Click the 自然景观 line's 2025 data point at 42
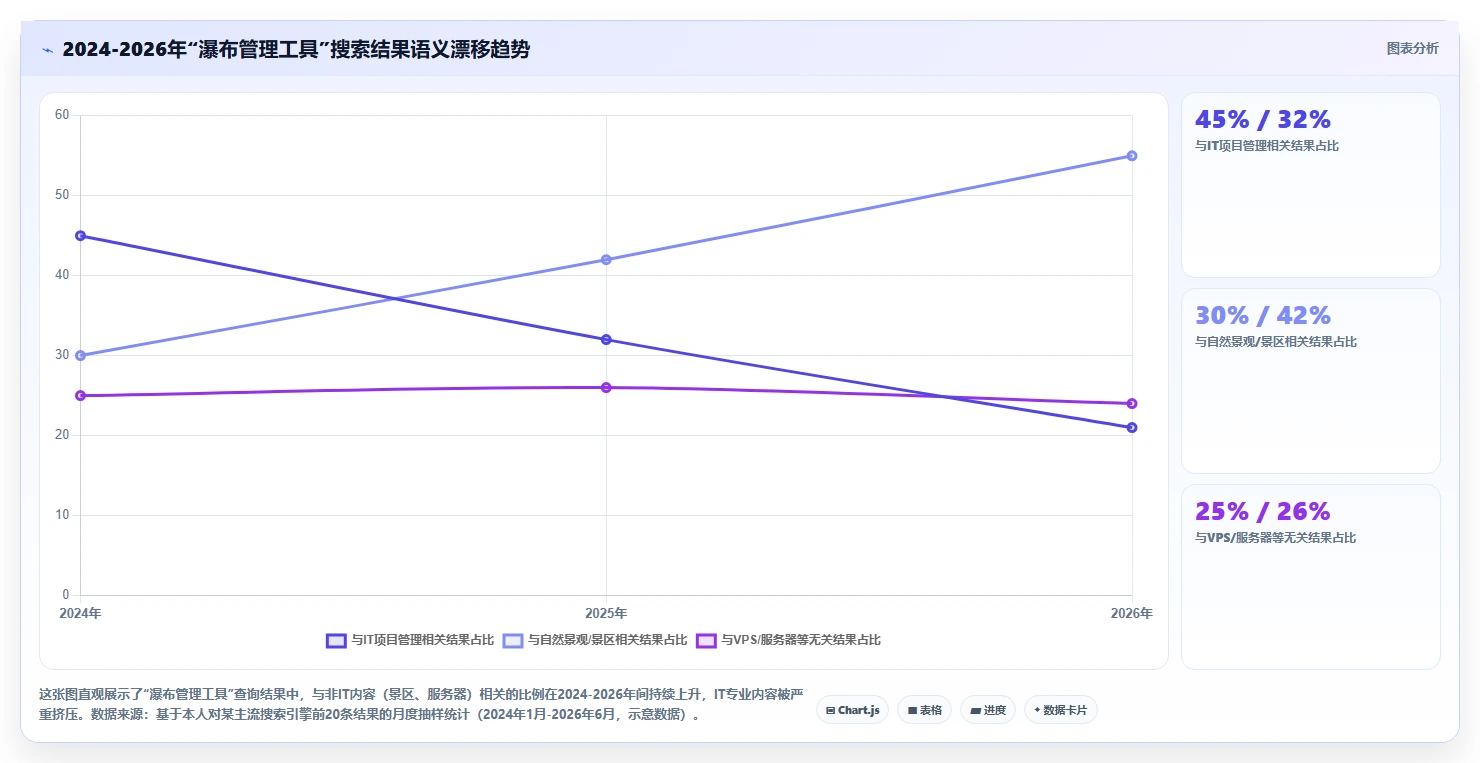Image resolution: width=1480 pixels, height=763 pixels. pyautogui.click(x=606, y=260)
